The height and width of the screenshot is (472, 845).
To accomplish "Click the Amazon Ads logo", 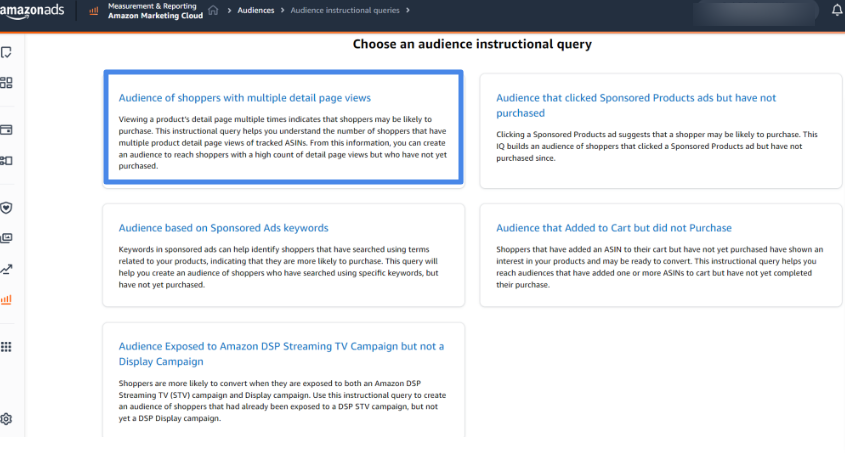I will pos(32,11).
